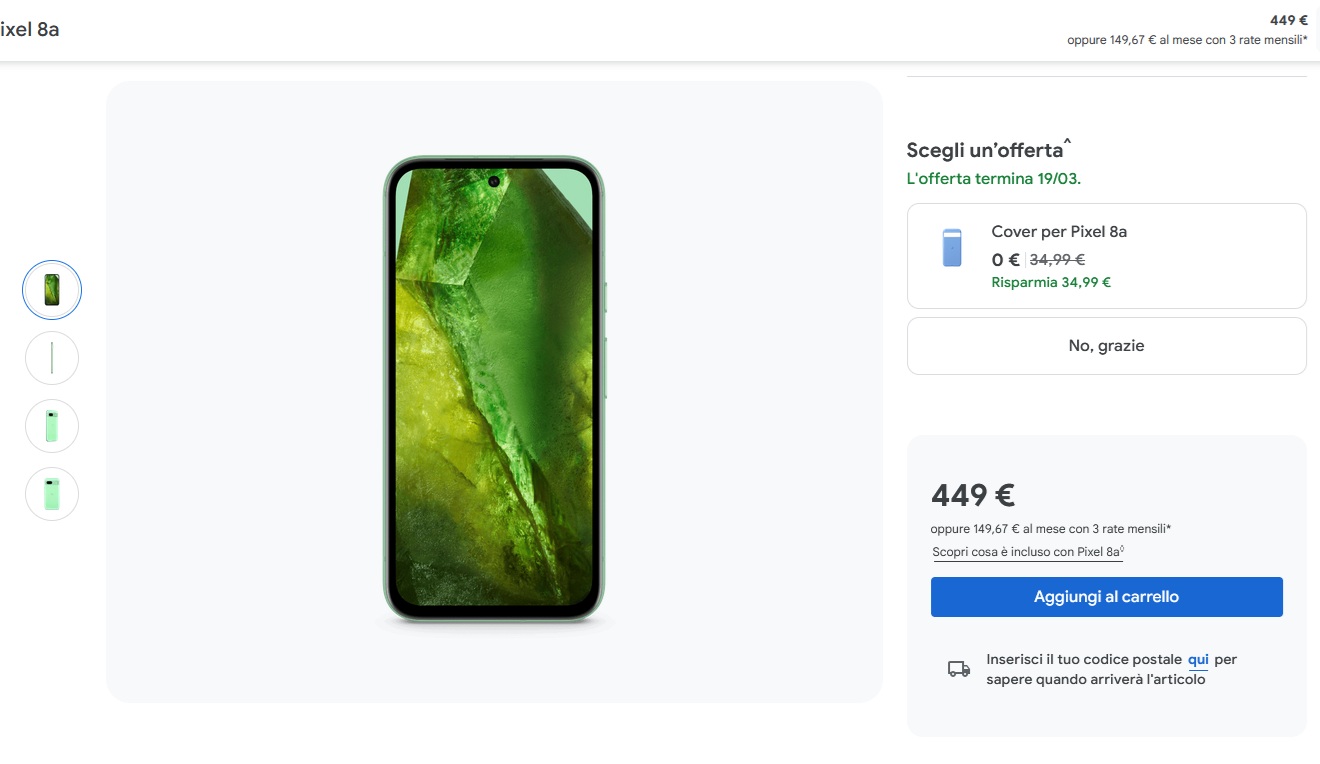
Task: Open "Scopri cosa è incluso con Pixel 8a" link
Action: 1028,552
